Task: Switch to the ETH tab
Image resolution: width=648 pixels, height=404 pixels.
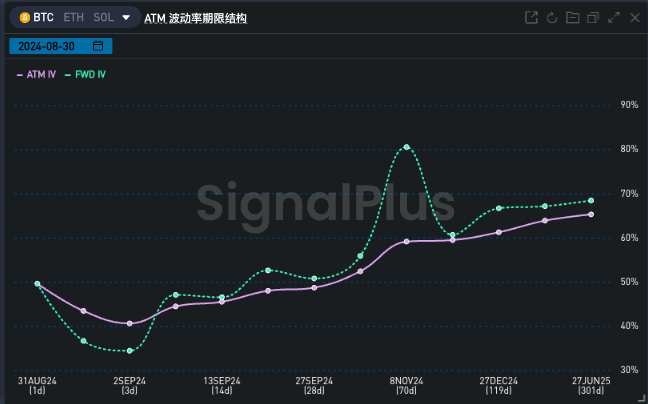Action: point(73,18)
